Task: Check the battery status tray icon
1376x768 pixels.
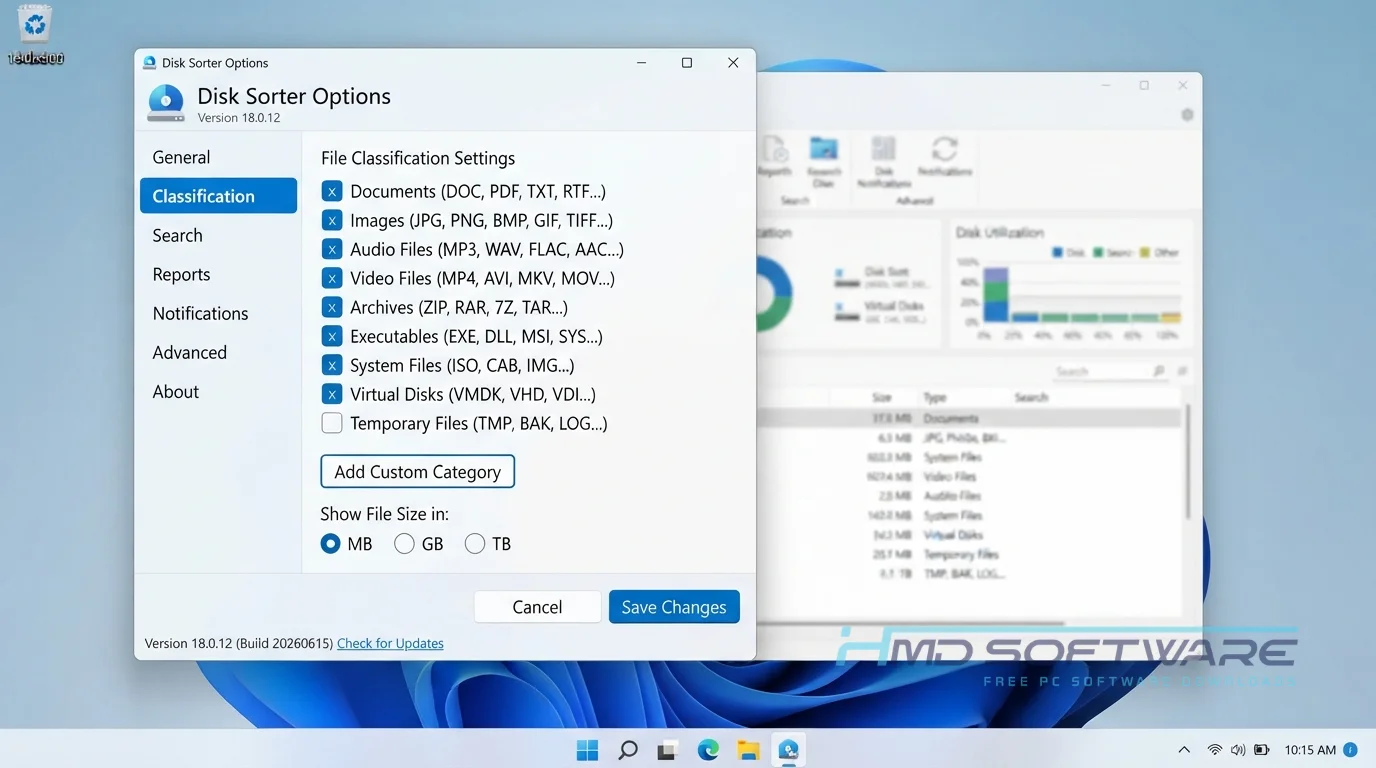Action: coord(1262,749)
